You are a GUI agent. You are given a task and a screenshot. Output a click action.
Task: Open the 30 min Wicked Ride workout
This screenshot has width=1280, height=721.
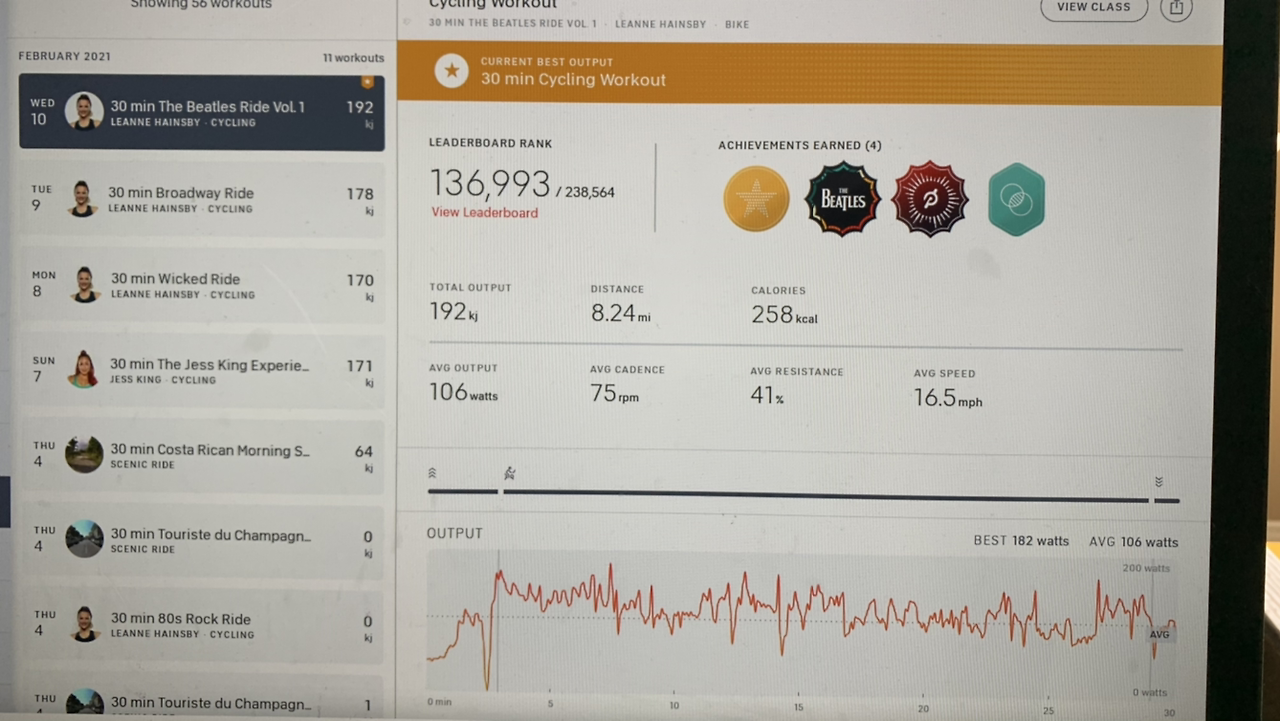(202, 285)
